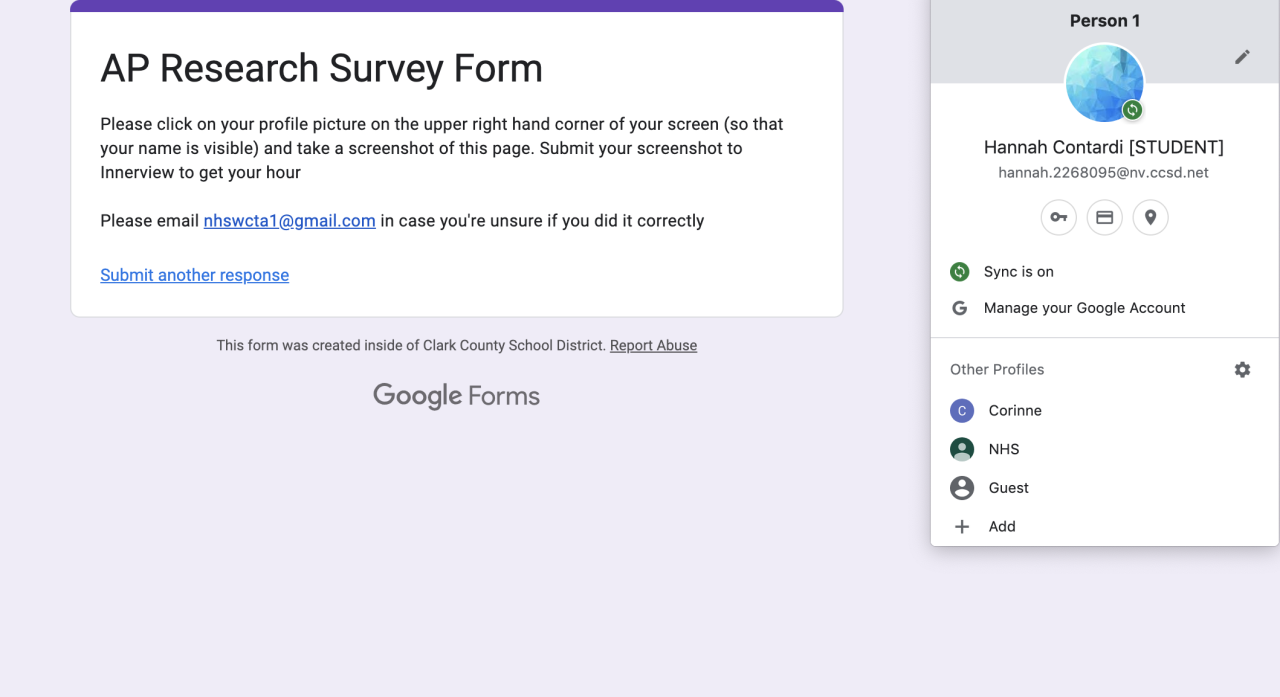Click the pencil edit profile icon
The image size is (1280, 697).
[1242, 57]
